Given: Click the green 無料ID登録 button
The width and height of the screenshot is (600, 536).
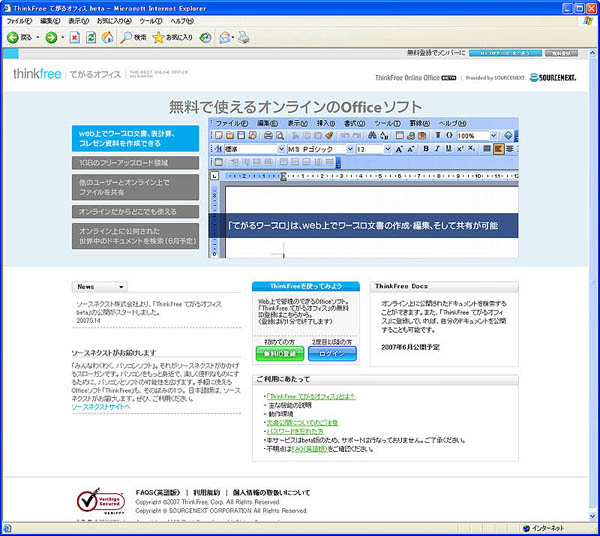Looking at the screenshot, I should pos(279,354).
